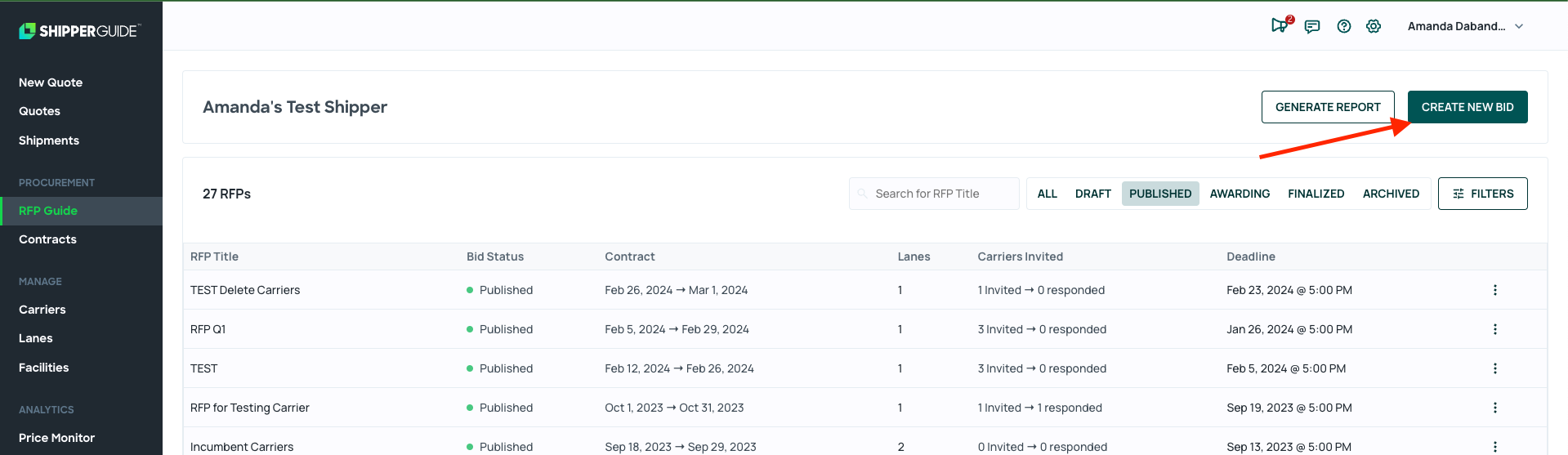
Task: Click the GENERATE REPORT button
Action: tap(1328, 107)
